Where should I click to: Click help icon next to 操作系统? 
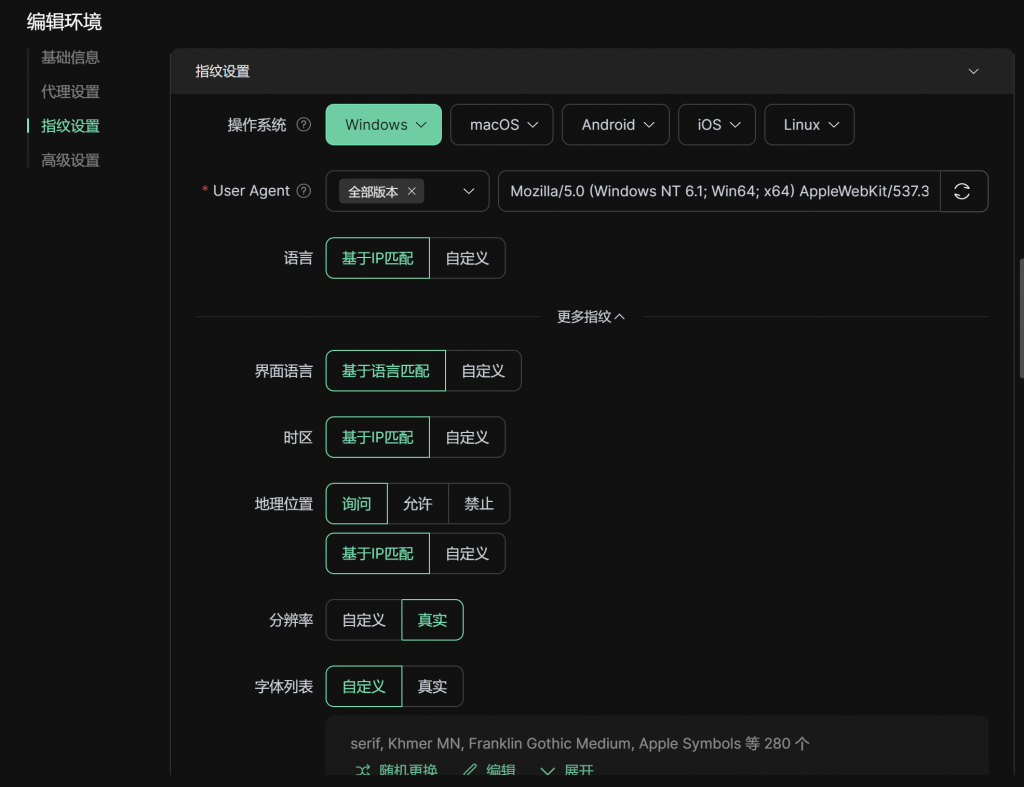(x=304, y=125)
